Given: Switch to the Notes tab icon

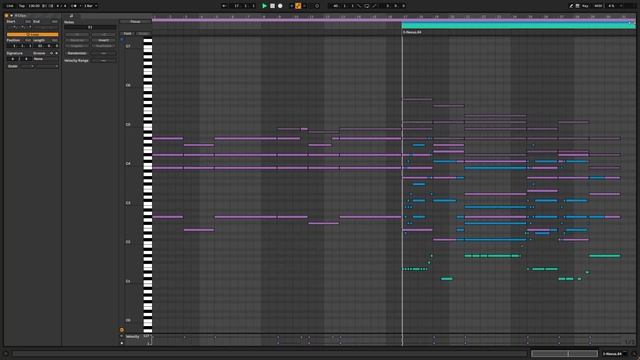Looking at the screenshot, I should [71, 16].
